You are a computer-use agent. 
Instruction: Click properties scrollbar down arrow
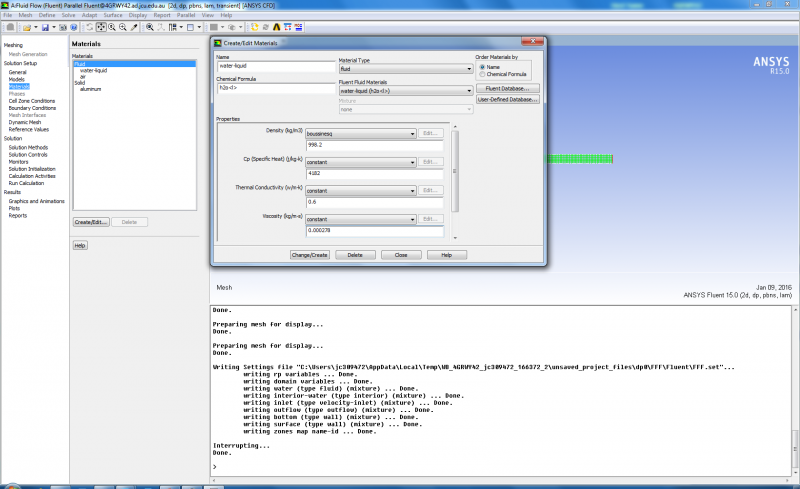pos(455,238)
